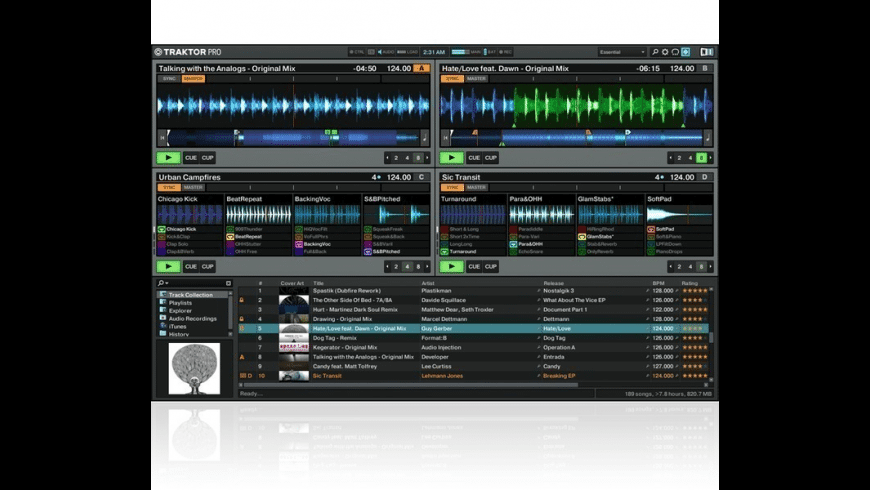This screenshot has height=490, width=870.
Task: Toggle SYNC on Deck D Sic Transit
Action: 453,188
